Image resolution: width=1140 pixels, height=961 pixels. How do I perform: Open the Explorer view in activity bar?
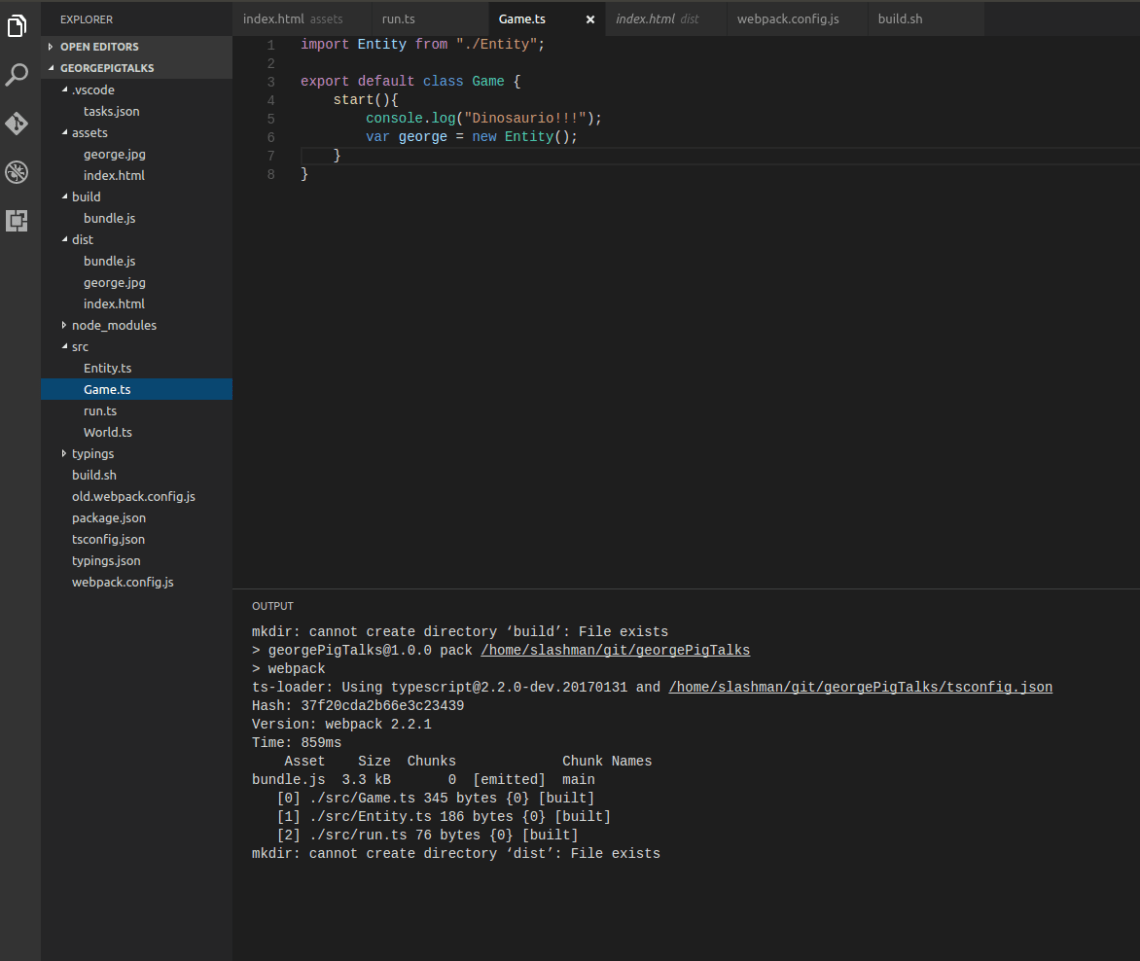point(17,26)
